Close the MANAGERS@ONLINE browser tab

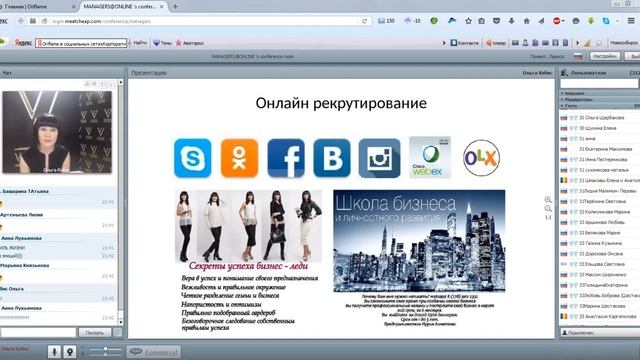(162, 7)
